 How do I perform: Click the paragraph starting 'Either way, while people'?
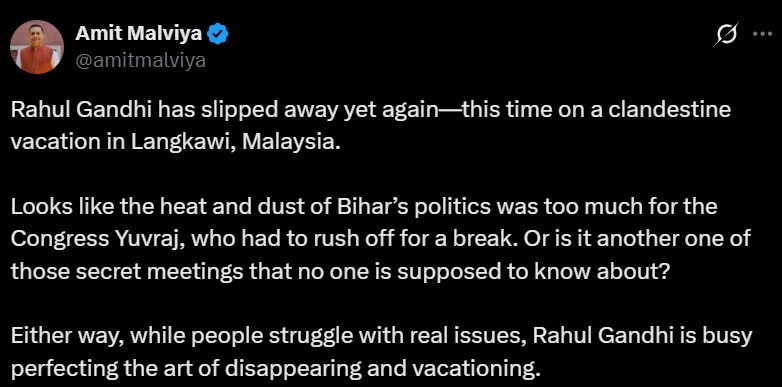(381, 353)
